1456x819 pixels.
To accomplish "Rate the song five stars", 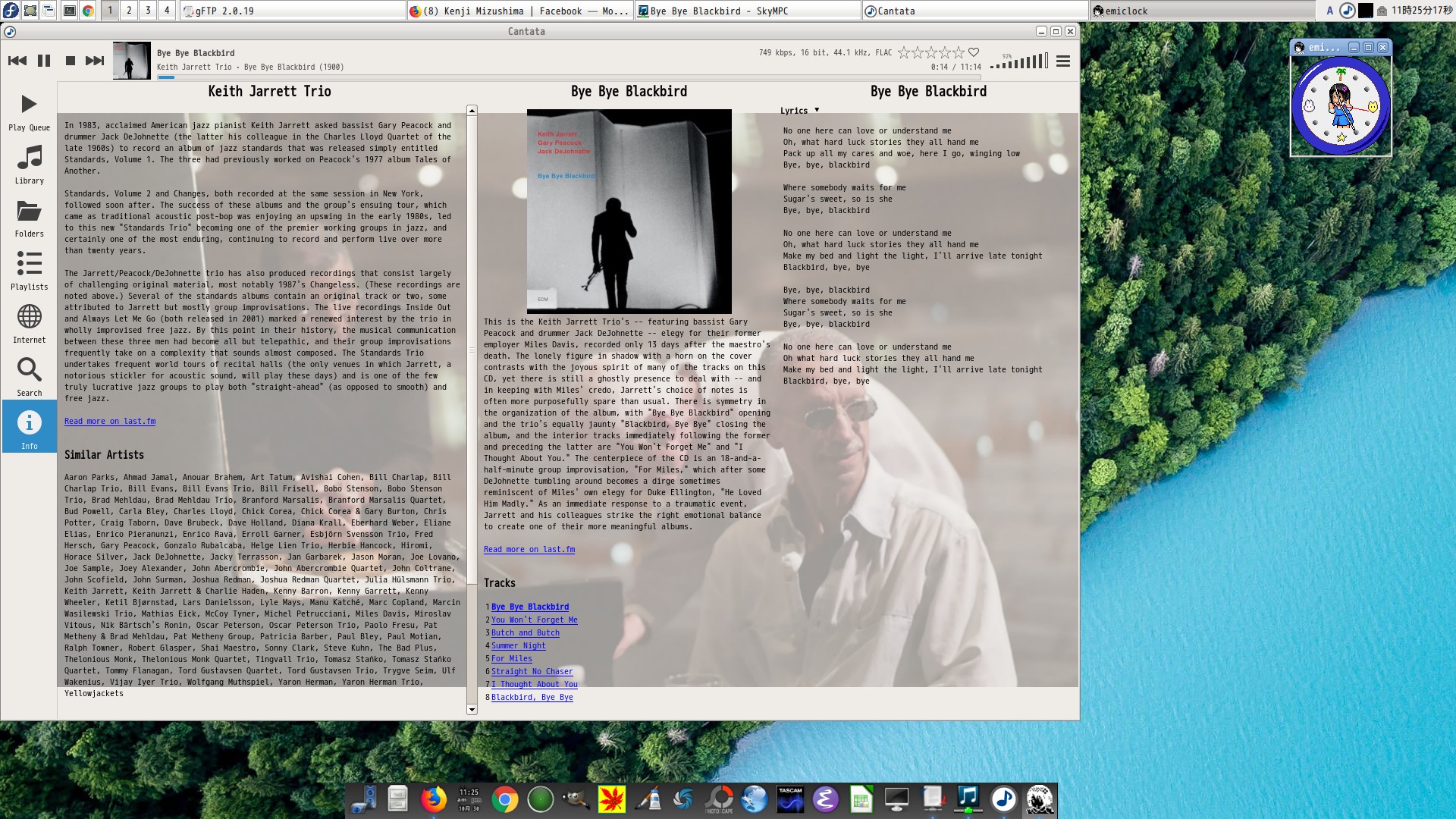I will coord(959,52).
